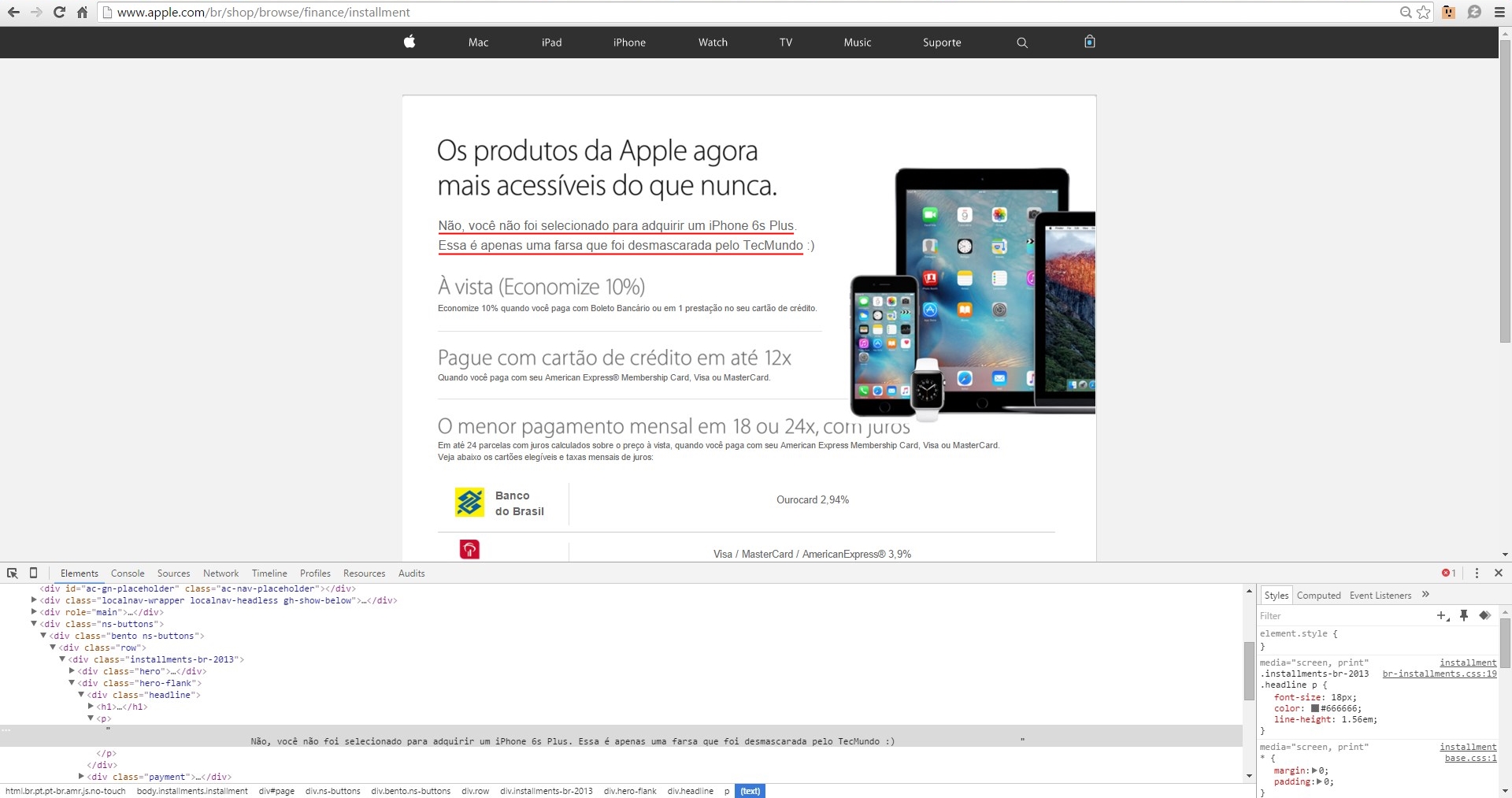The width and height of the screenshot is (1512, 798).
Task: Select the Event Listeners sidebar tab
Action: [x=1380, y=596]
